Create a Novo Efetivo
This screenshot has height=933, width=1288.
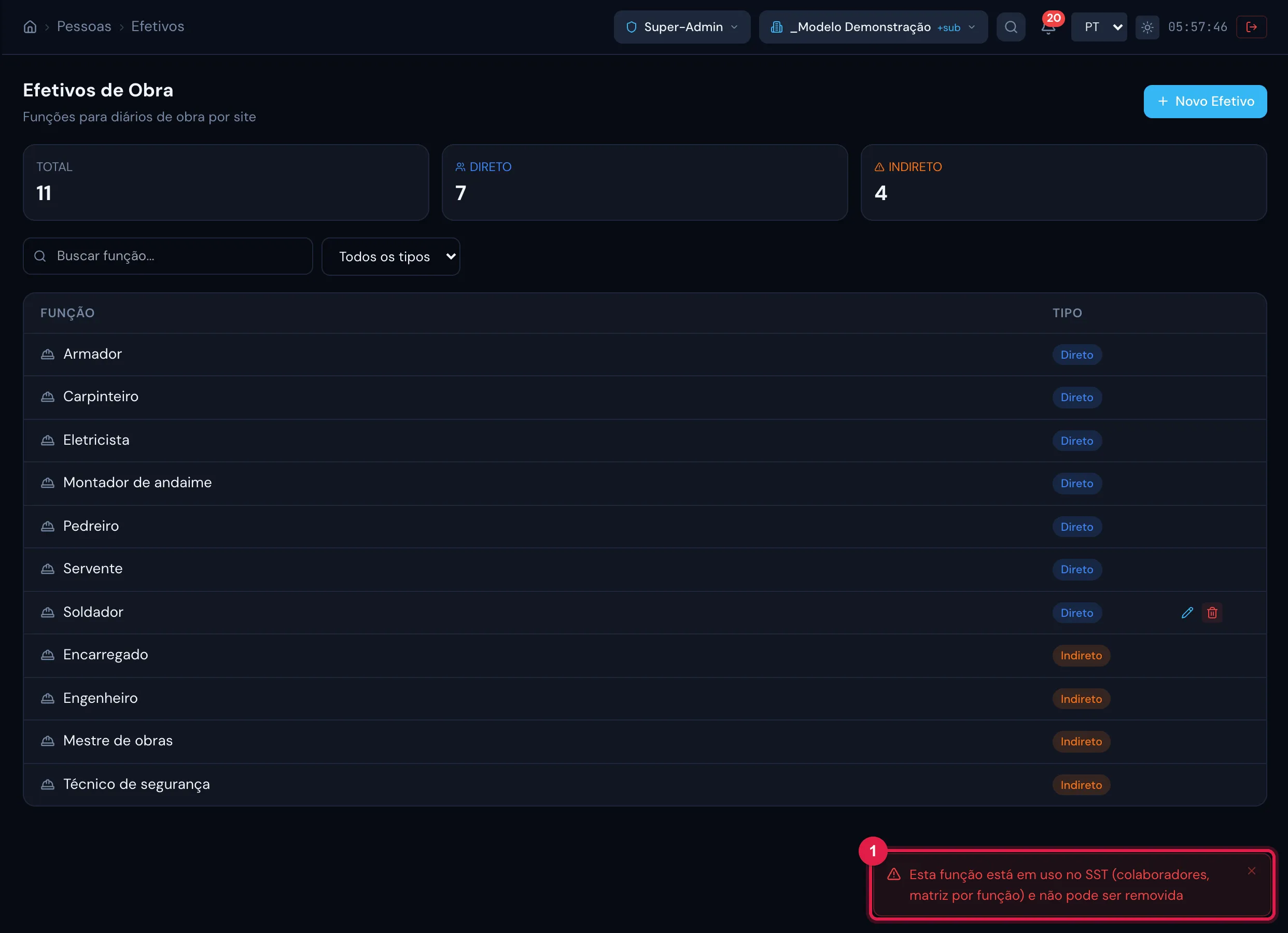1205,101
